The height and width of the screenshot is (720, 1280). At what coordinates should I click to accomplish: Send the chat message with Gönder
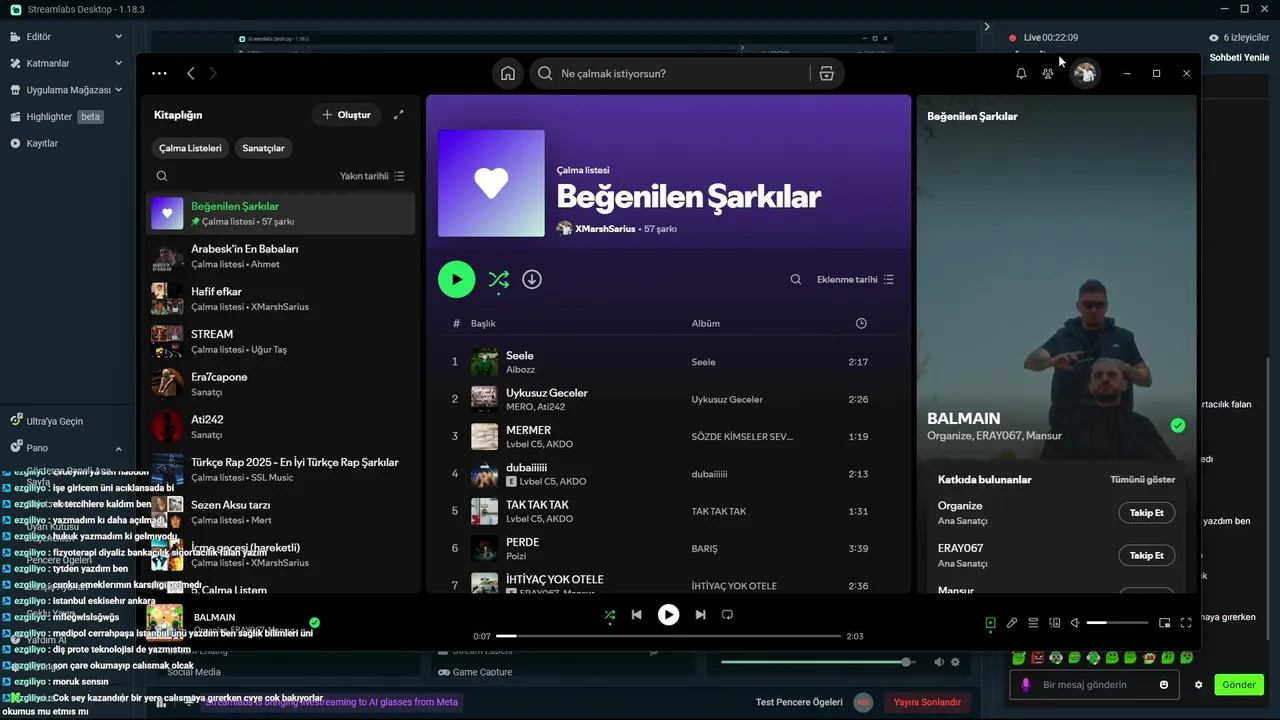1238,685
